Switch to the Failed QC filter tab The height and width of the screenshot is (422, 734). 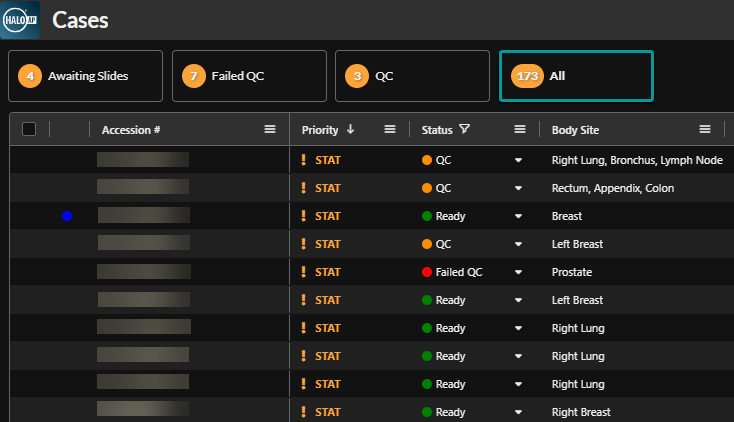[x=249, y=76]
